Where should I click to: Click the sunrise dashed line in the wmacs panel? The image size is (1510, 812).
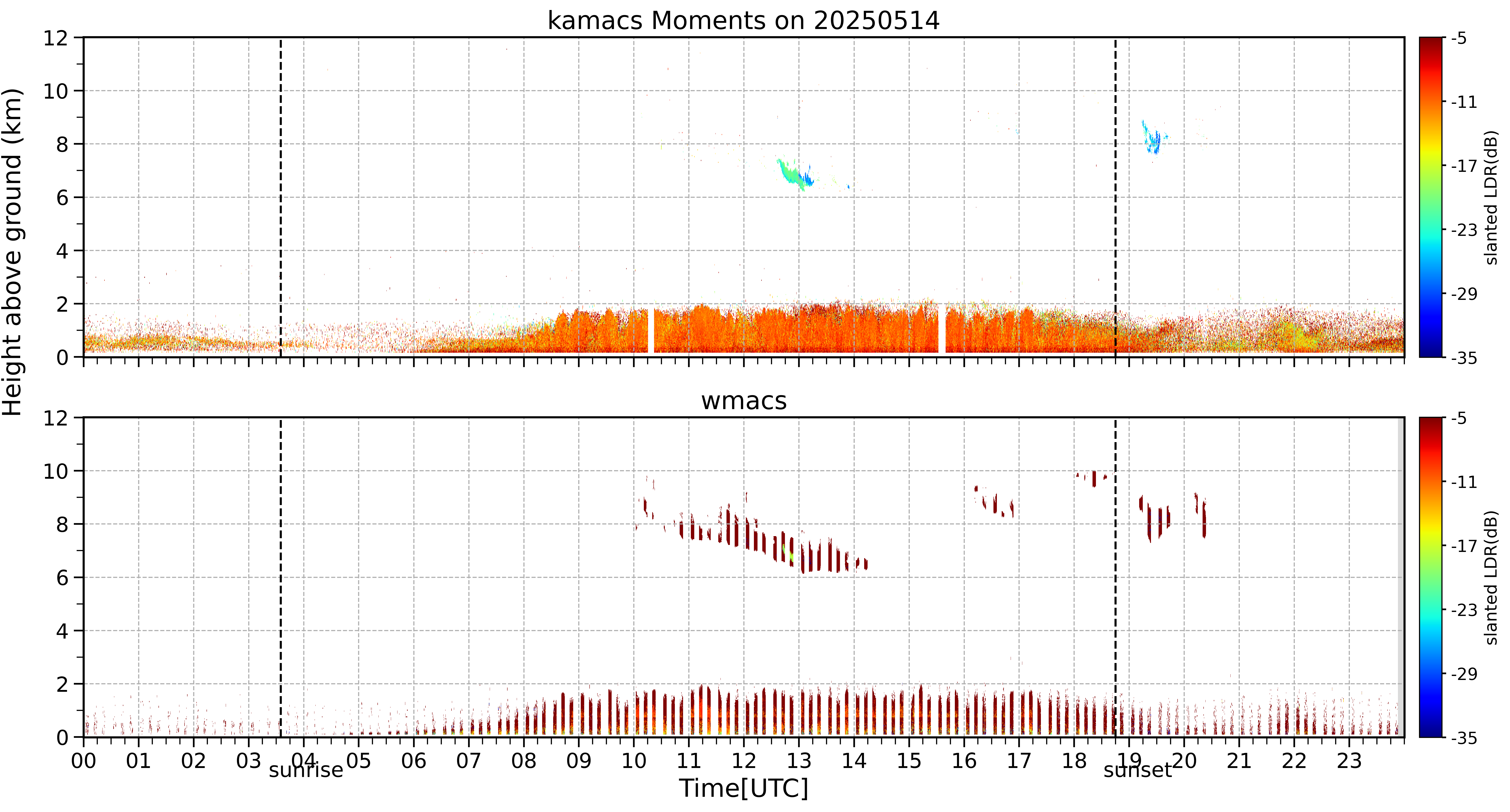click(281, 577)
